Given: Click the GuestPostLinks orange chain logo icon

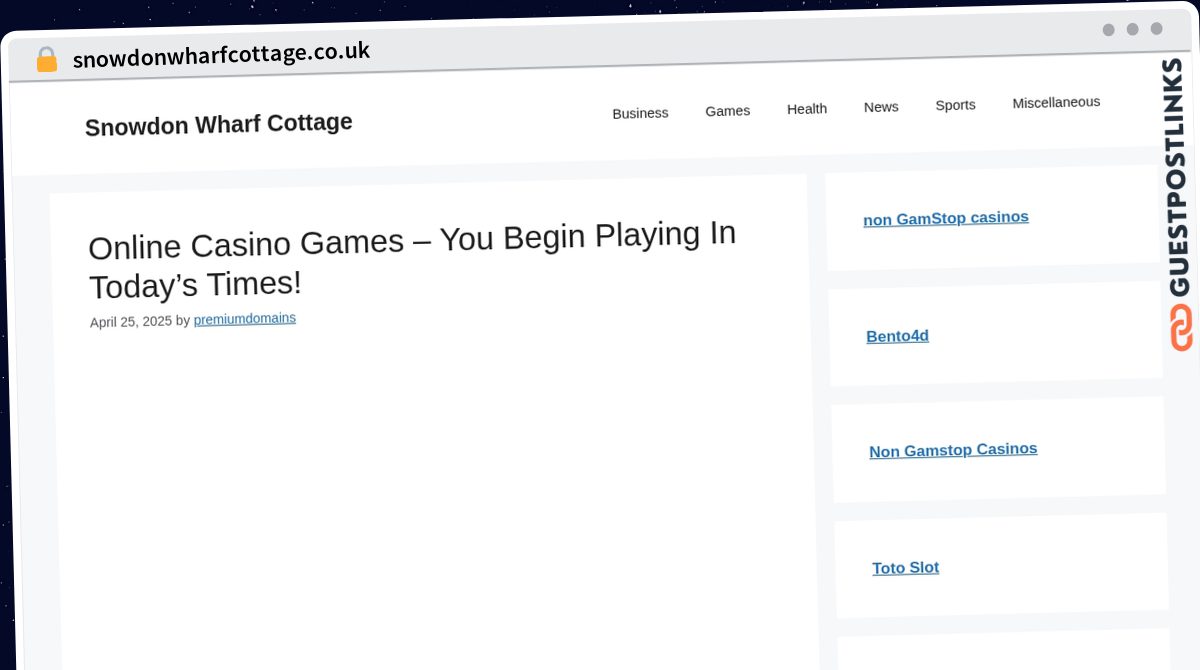Looking at the screenshot, I should [x=1181, y=327].
